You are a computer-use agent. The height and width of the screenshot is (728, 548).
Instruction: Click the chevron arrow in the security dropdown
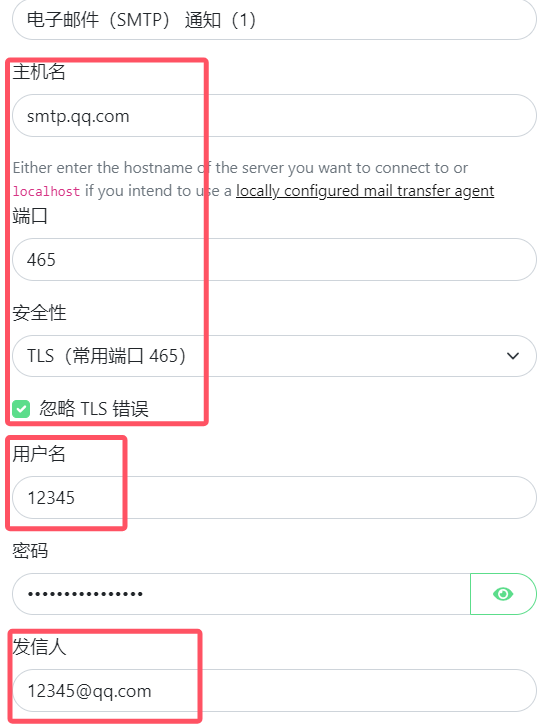pos(513,356)
